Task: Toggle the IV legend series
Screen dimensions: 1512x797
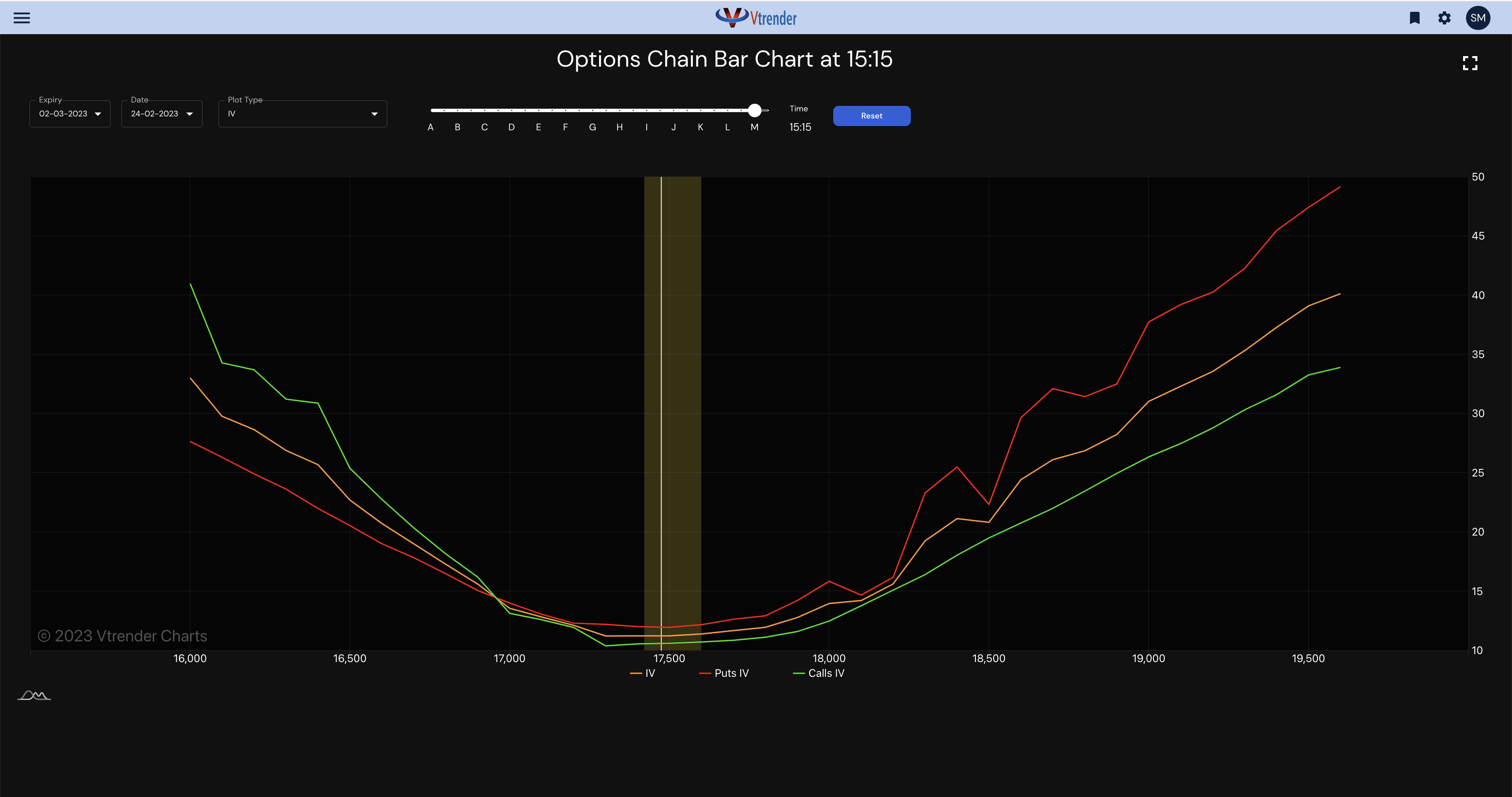Action: click(643, 673)
